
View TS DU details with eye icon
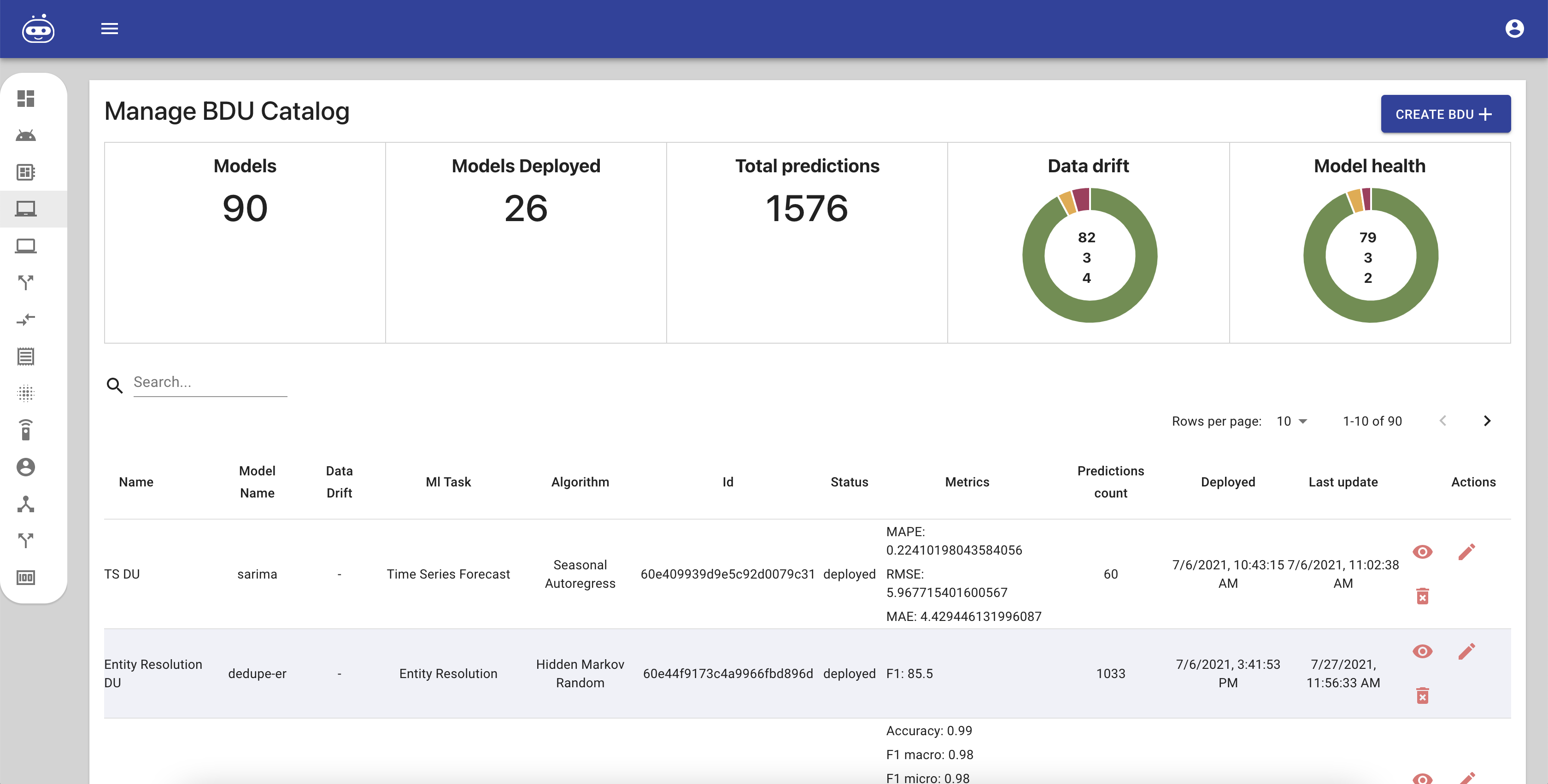[1422, 551]
